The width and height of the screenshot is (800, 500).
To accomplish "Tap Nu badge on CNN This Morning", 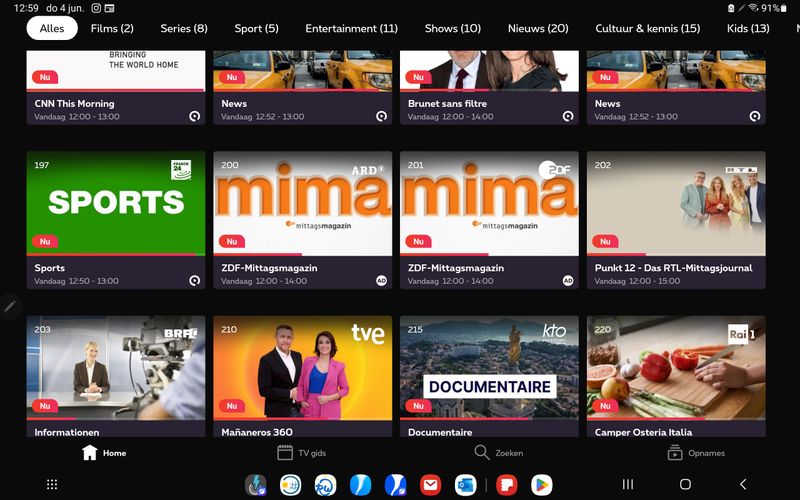I will (45, 77).
